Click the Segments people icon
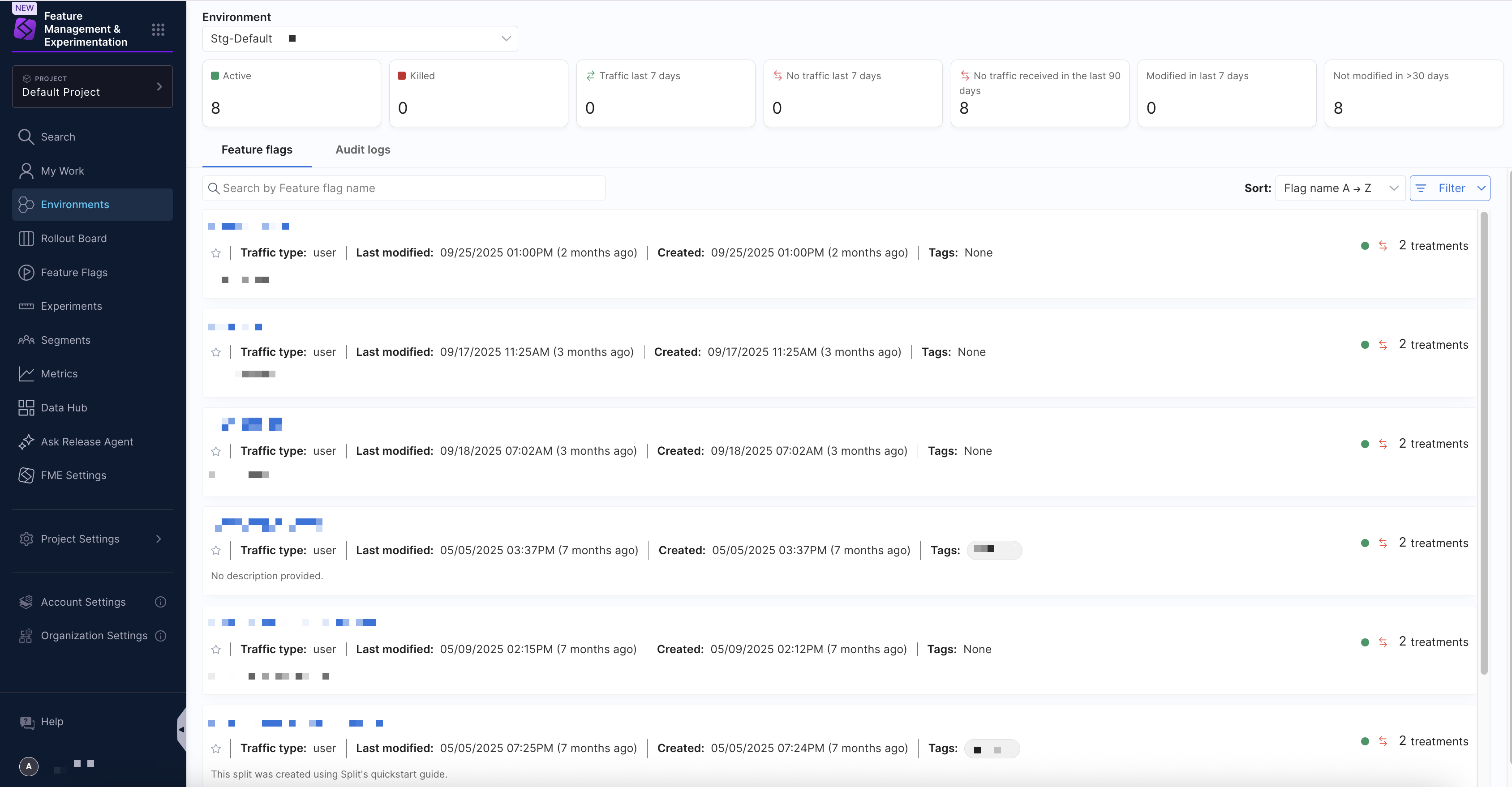The width and height of the screenshot is (1512, 787). point(26,340)
